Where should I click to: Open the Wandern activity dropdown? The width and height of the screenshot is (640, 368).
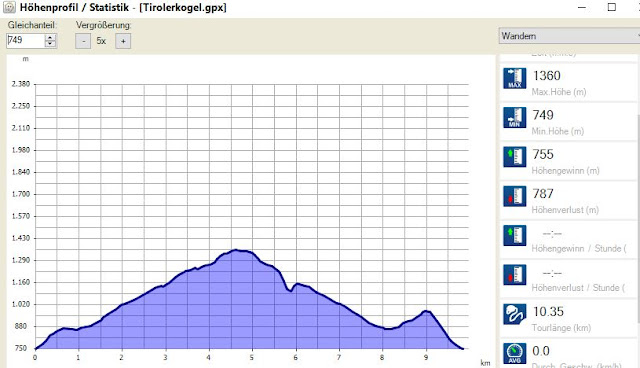569,36
